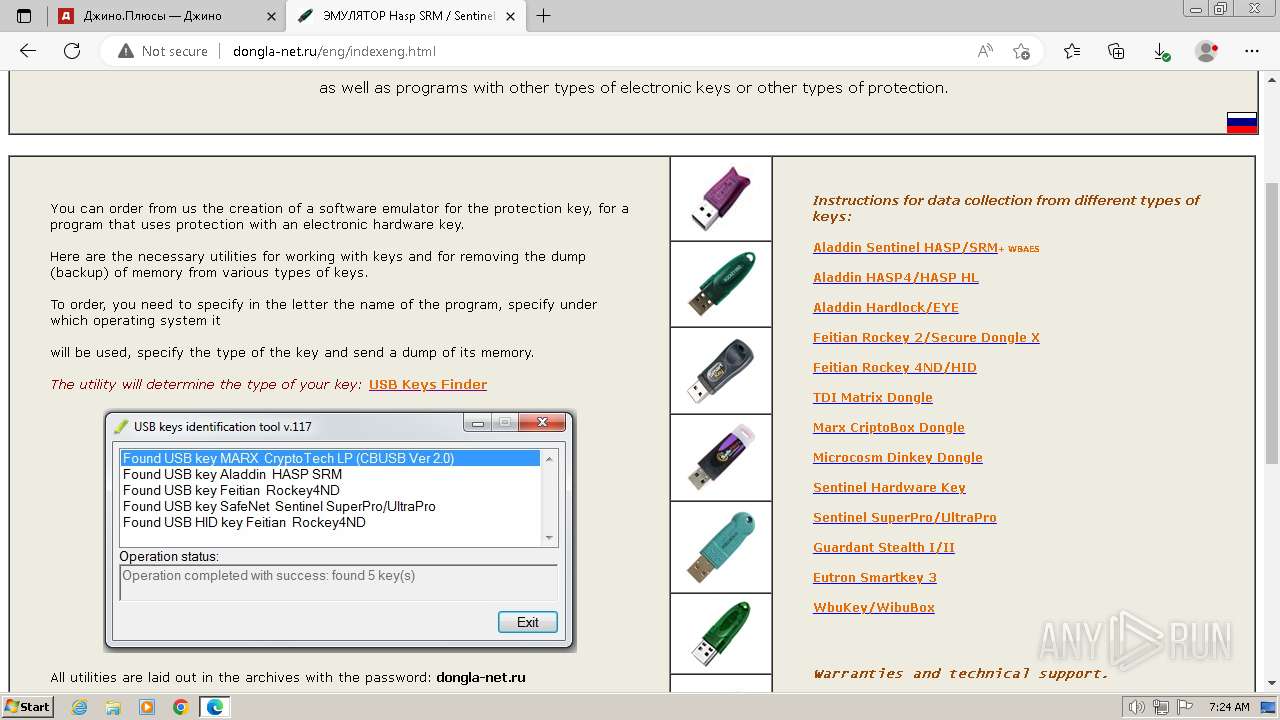Viewport: 1280px width, 720px height.
Task: Launch Internet Explorer from taskbar
Action: 80,707
